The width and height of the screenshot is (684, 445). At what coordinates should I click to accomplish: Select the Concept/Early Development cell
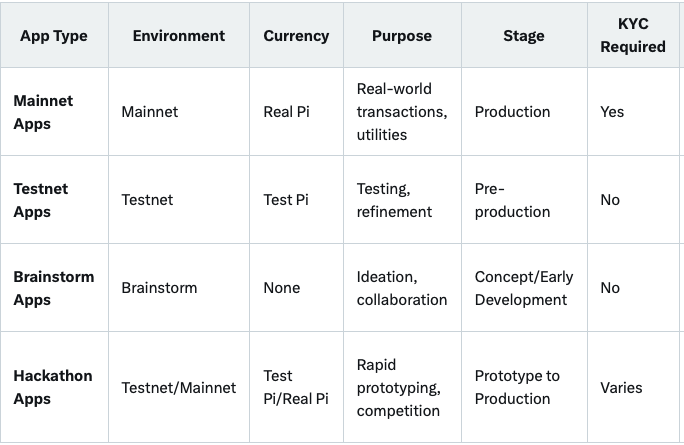click(524, 288)
